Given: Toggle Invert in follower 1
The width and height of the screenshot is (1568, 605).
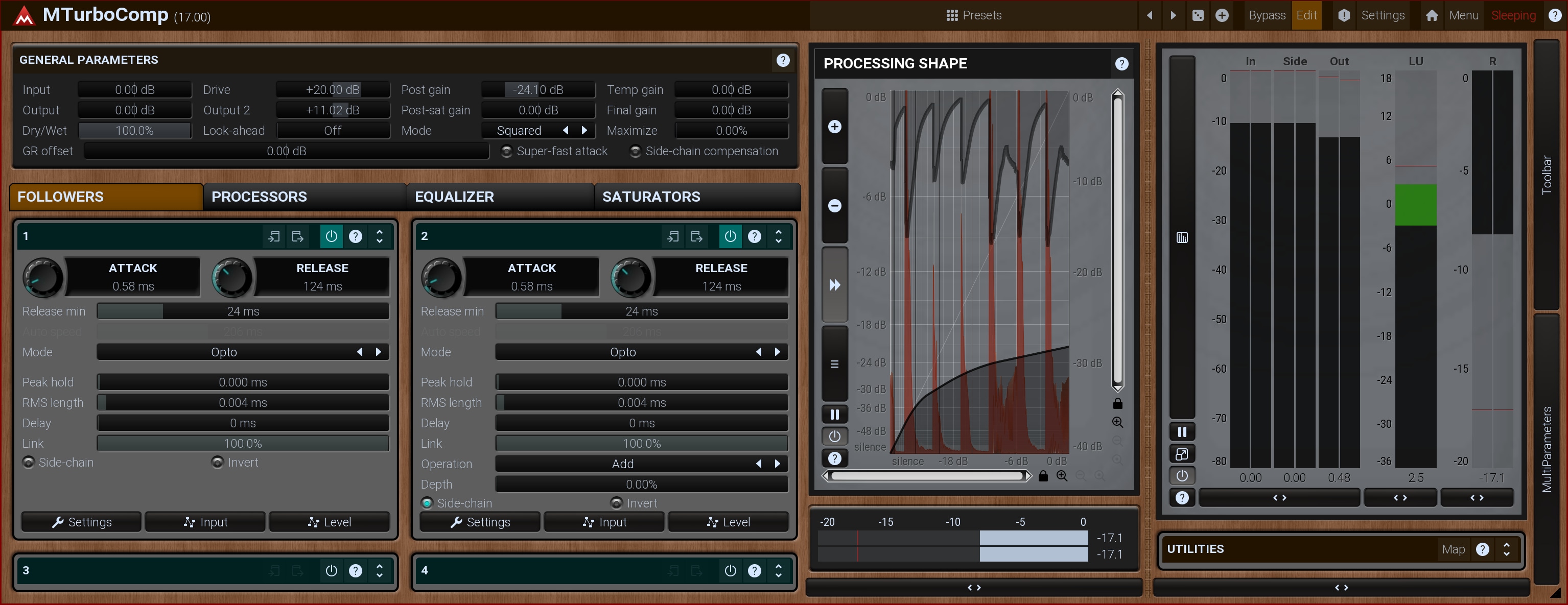Looking at the screenshot, I should [217, 463].
